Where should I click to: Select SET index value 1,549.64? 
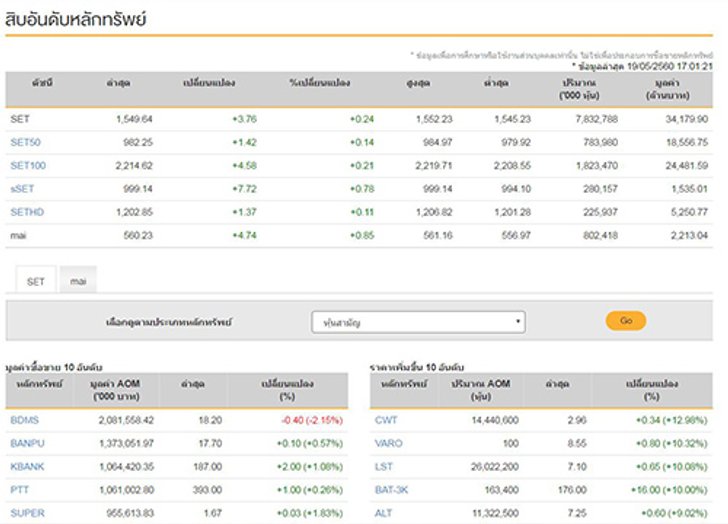point(134,119)
